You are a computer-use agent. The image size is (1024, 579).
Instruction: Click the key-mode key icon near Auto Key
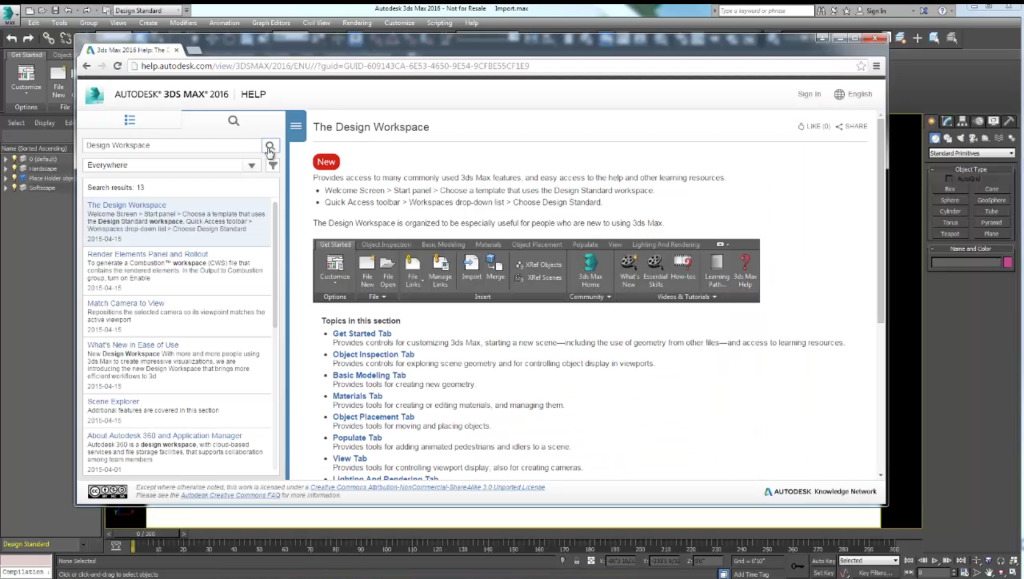[797, 566]
